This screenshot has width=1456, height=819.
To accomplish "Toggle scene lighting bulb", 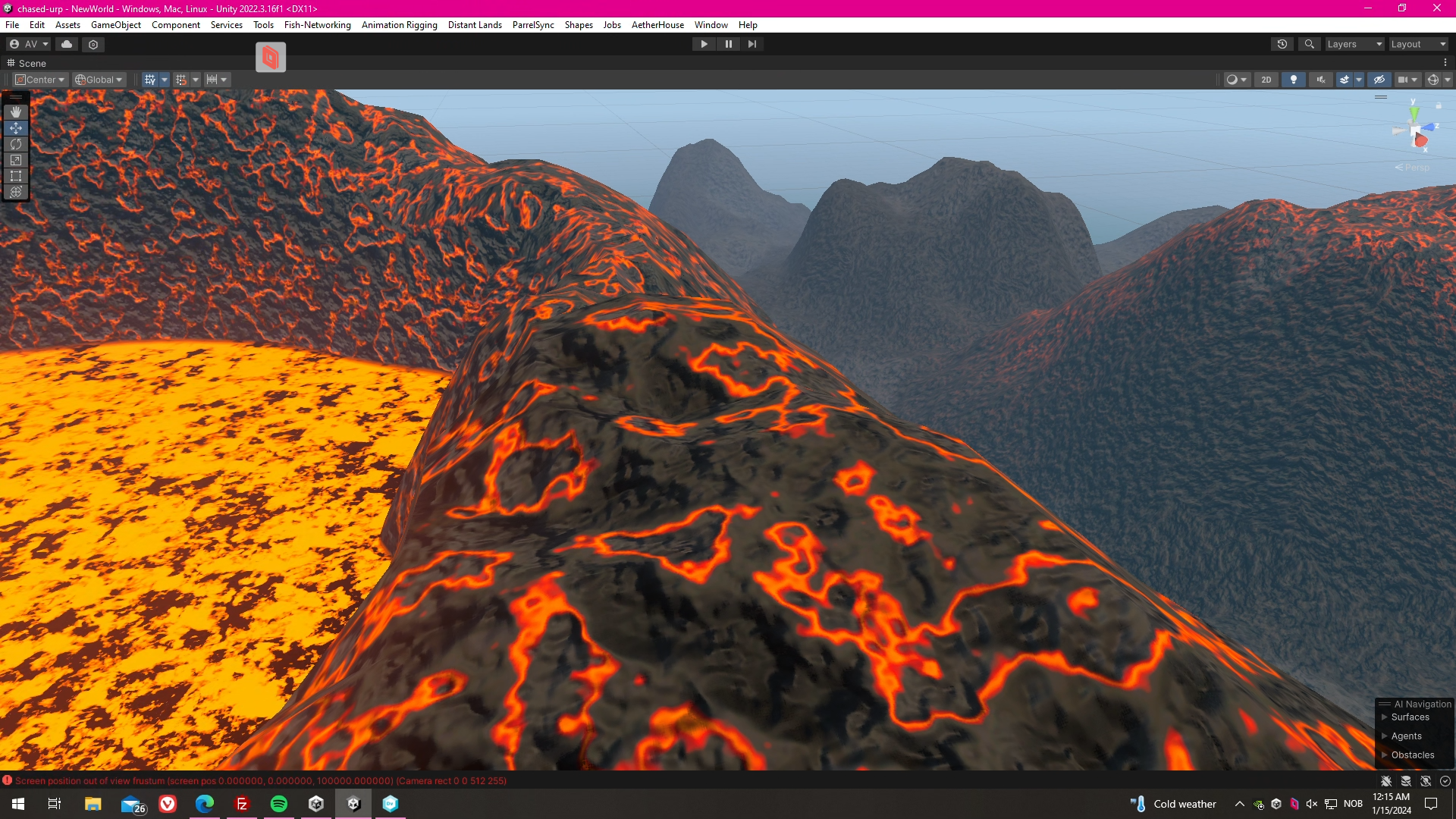I will click(x=1293, y=80).
